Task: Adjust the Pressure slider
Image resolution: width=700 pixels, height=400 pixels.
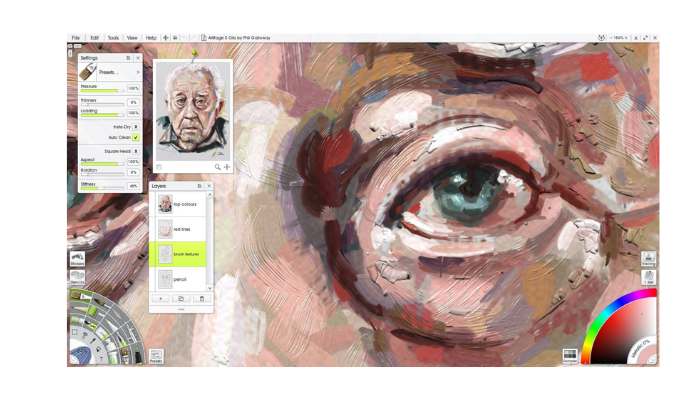Action: [x=102, y=91]
